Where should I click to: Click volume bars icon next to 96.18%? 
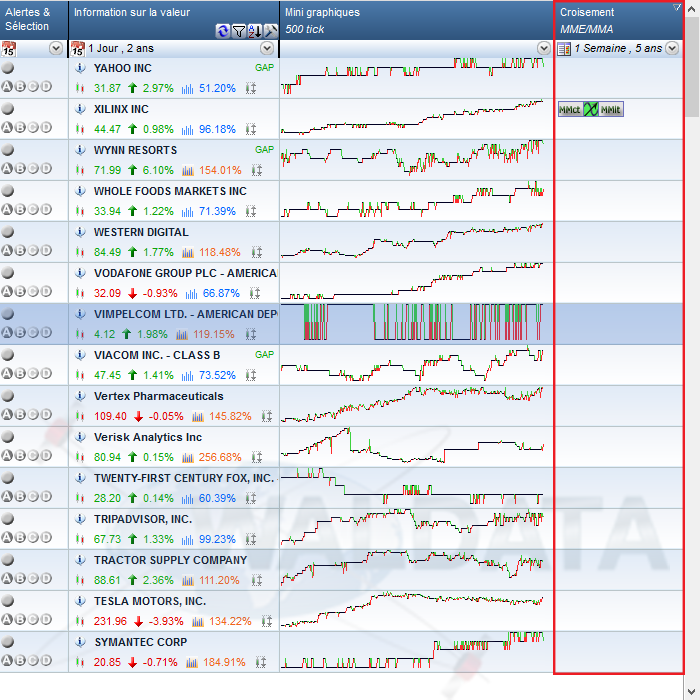(188, 129)
